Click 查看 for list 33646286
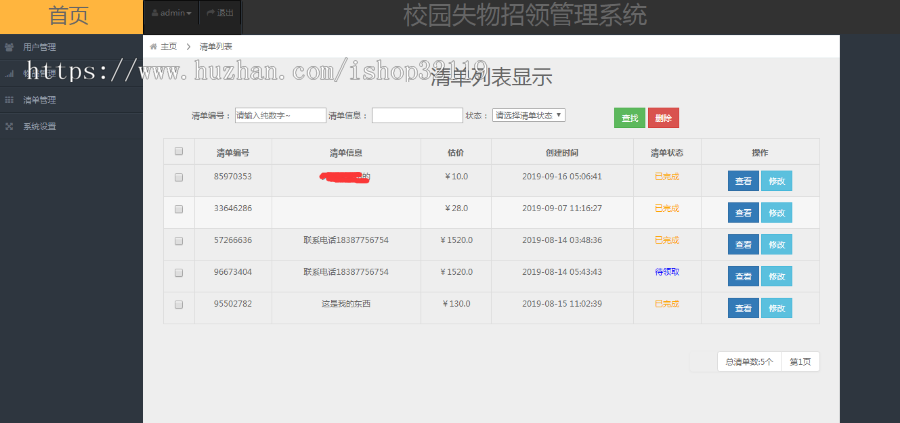 point(743,212)
